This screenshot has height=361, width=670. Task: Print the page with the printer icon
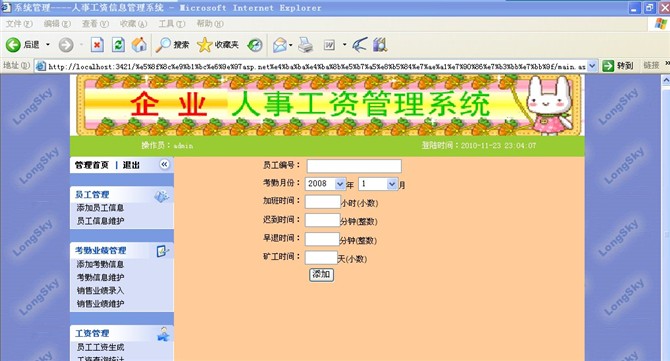pos(306,45)
